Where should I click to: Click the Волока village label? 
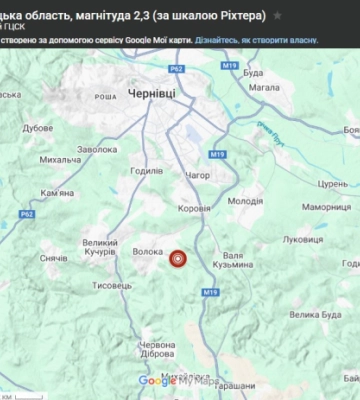[148, 252]
